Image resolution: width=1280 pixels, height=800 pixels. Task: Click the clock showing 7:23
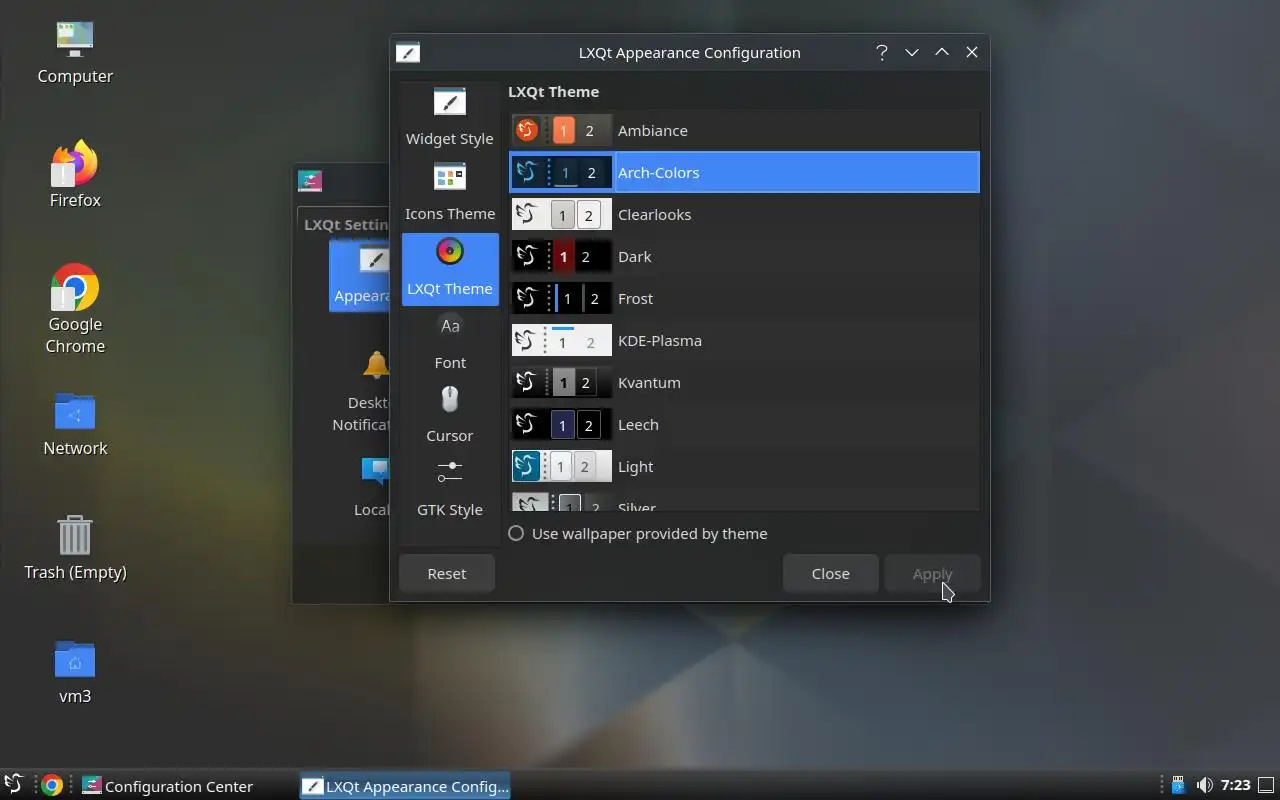coord(1235,785)
